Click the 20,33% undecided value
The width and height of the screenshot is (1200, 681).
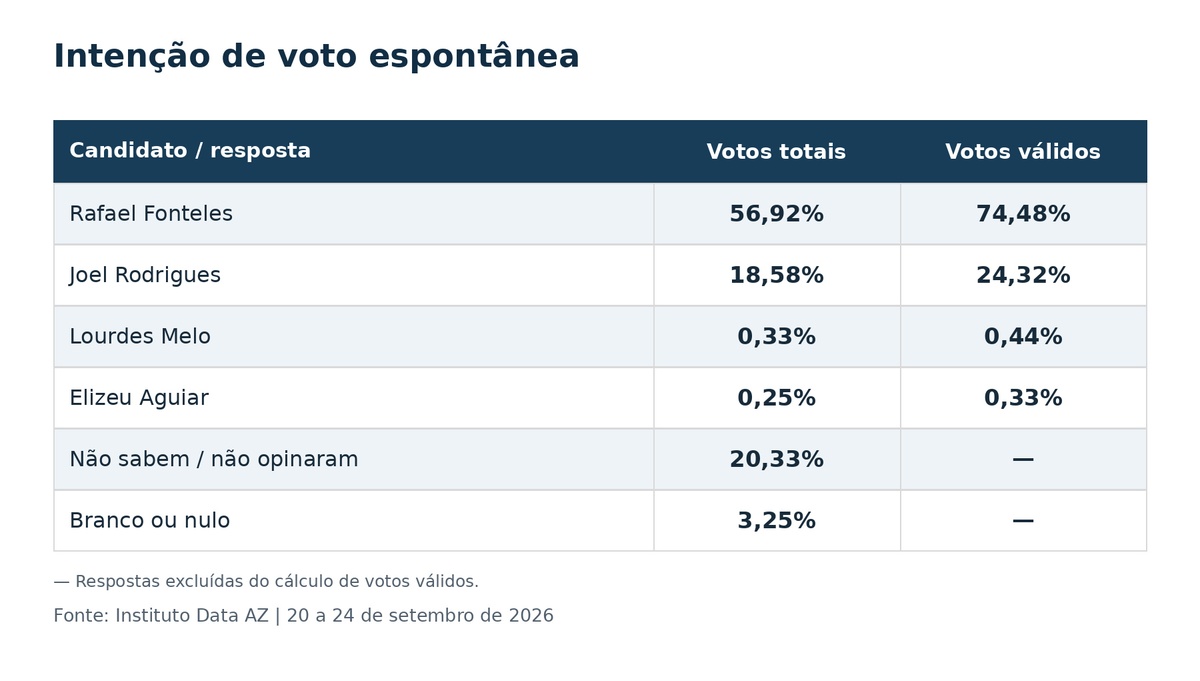(776, 460)
